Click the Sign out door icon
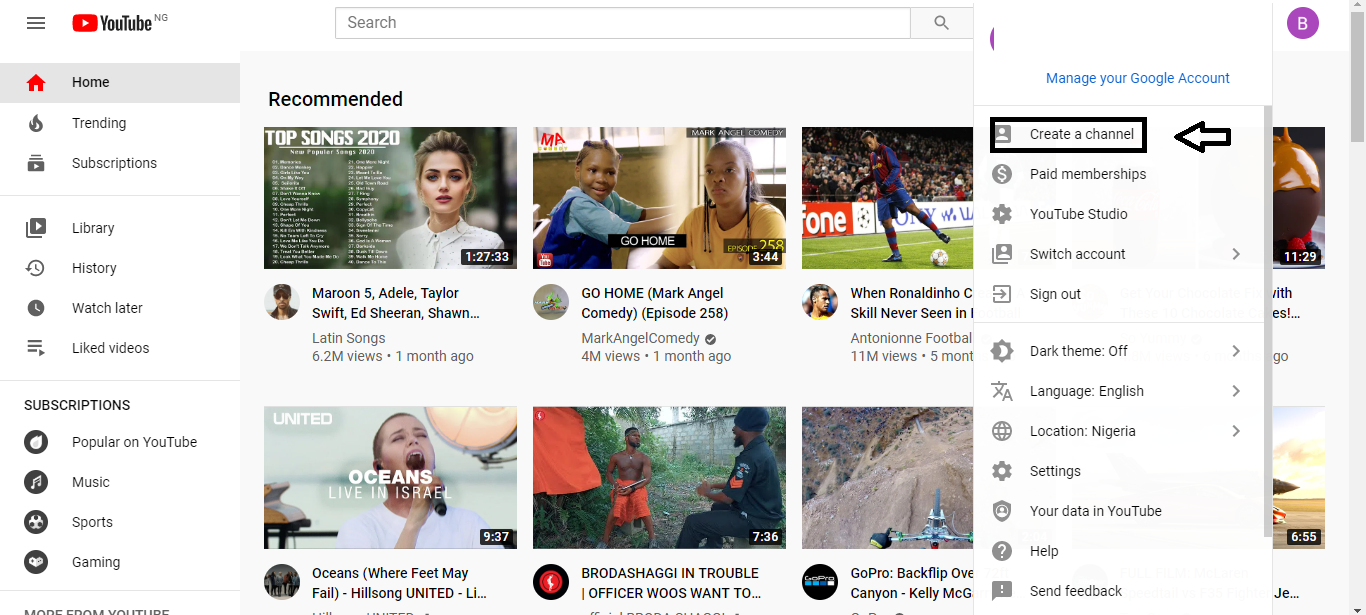1366x615 pixels. (x=1002, y=294)
